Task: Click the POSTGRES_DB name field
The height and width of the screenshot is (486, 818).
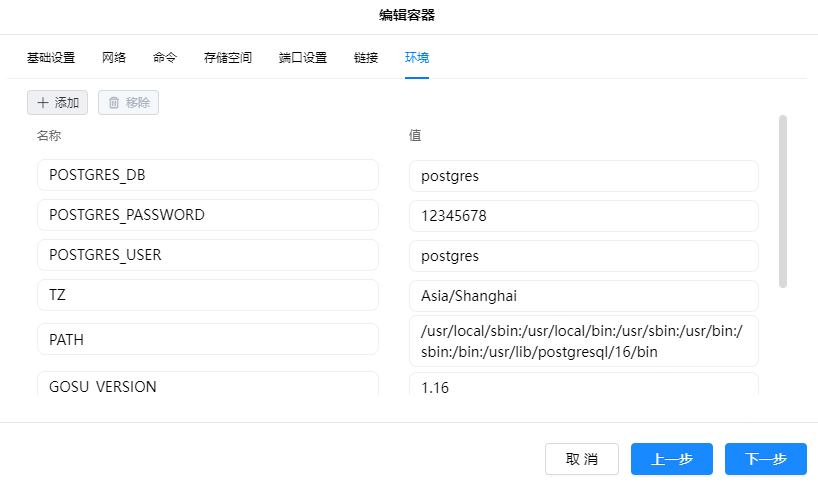Action: [x=207, y=175]
